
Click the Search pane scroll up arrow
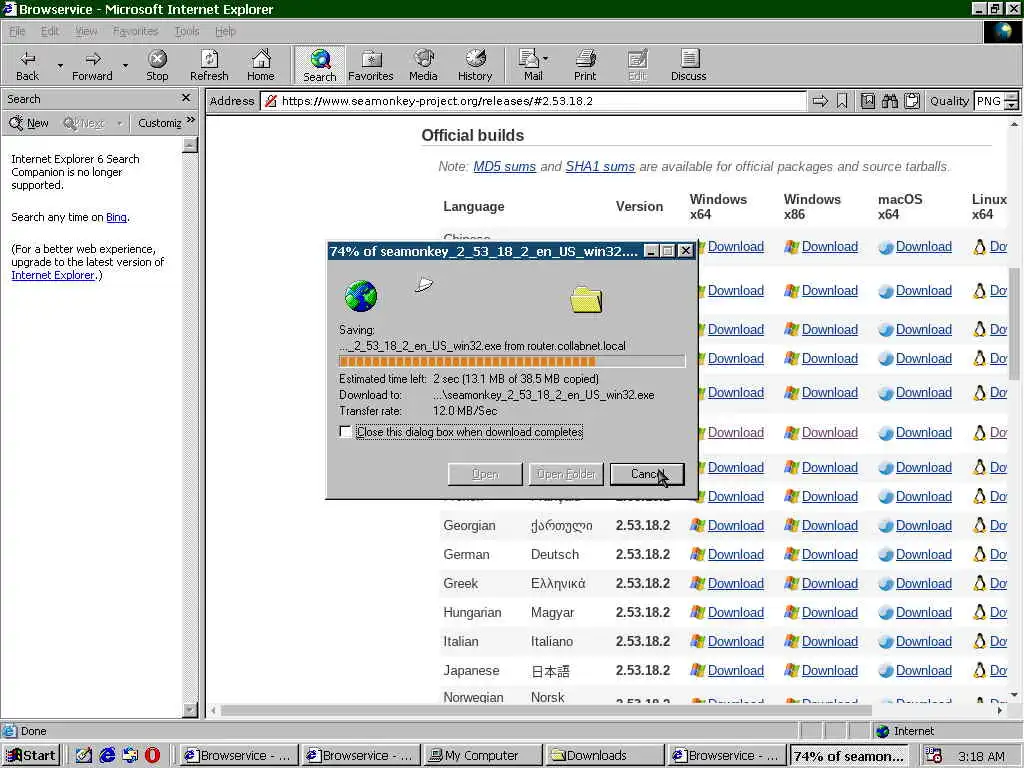(190, 144)
